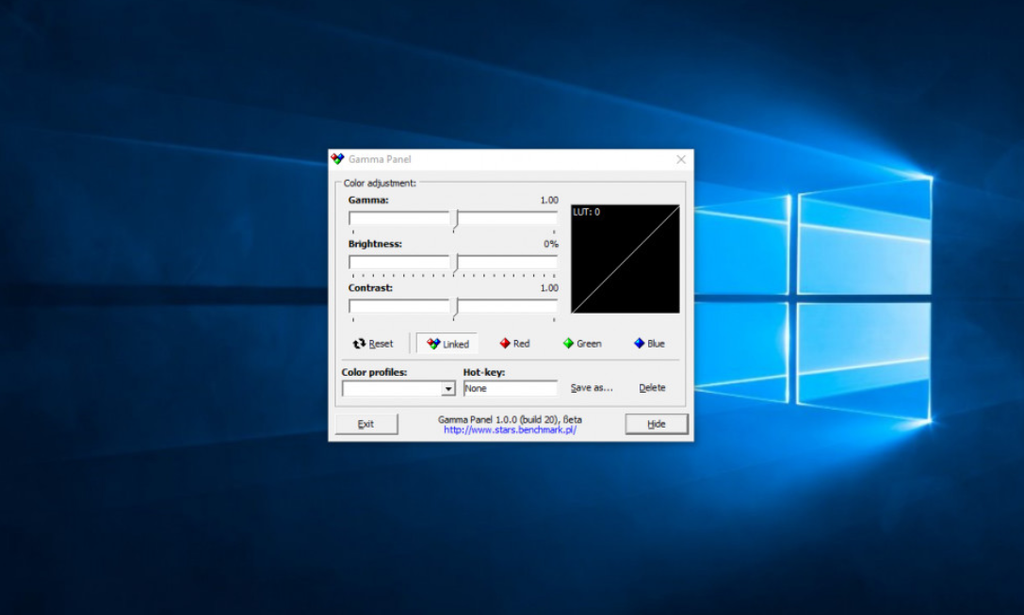
Task: Click the Delete profile button
Action: tap(652, 388)
